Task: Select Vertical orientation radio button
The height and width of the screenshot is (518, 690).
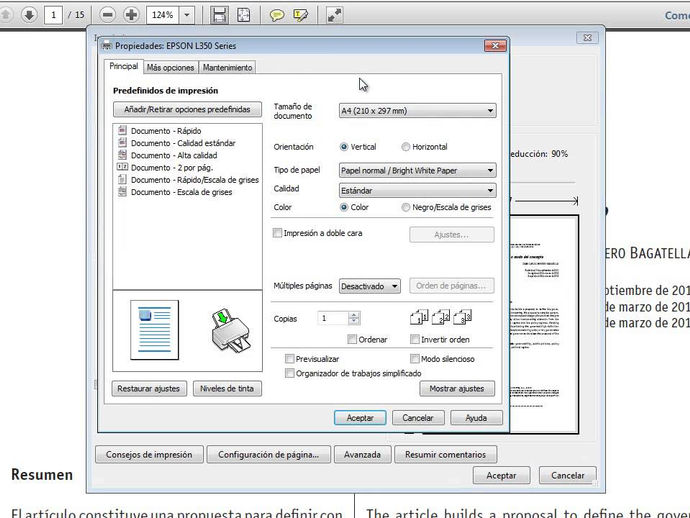Action: [344, 147]
